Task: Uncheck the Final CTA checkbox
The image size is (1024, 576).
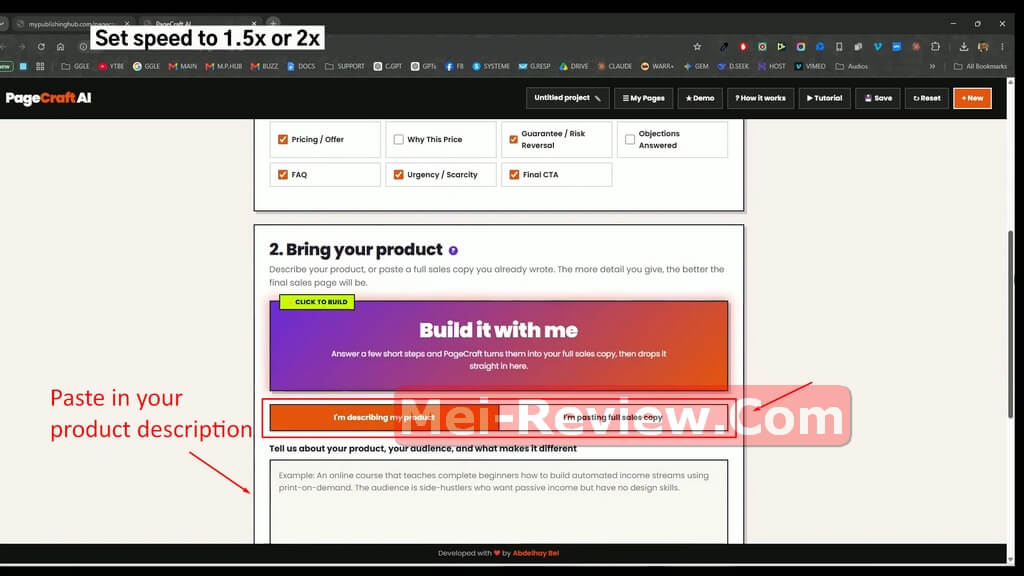Action: [x=514, y=174]
